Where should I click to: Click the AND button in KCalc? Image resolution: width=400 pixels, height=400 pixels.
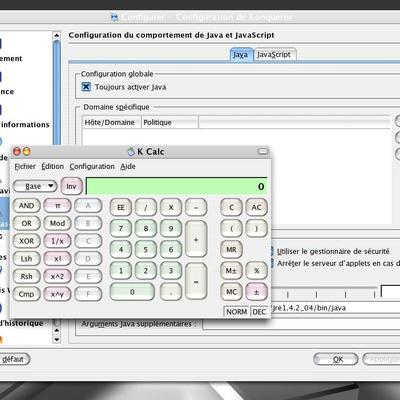(26, 206)
